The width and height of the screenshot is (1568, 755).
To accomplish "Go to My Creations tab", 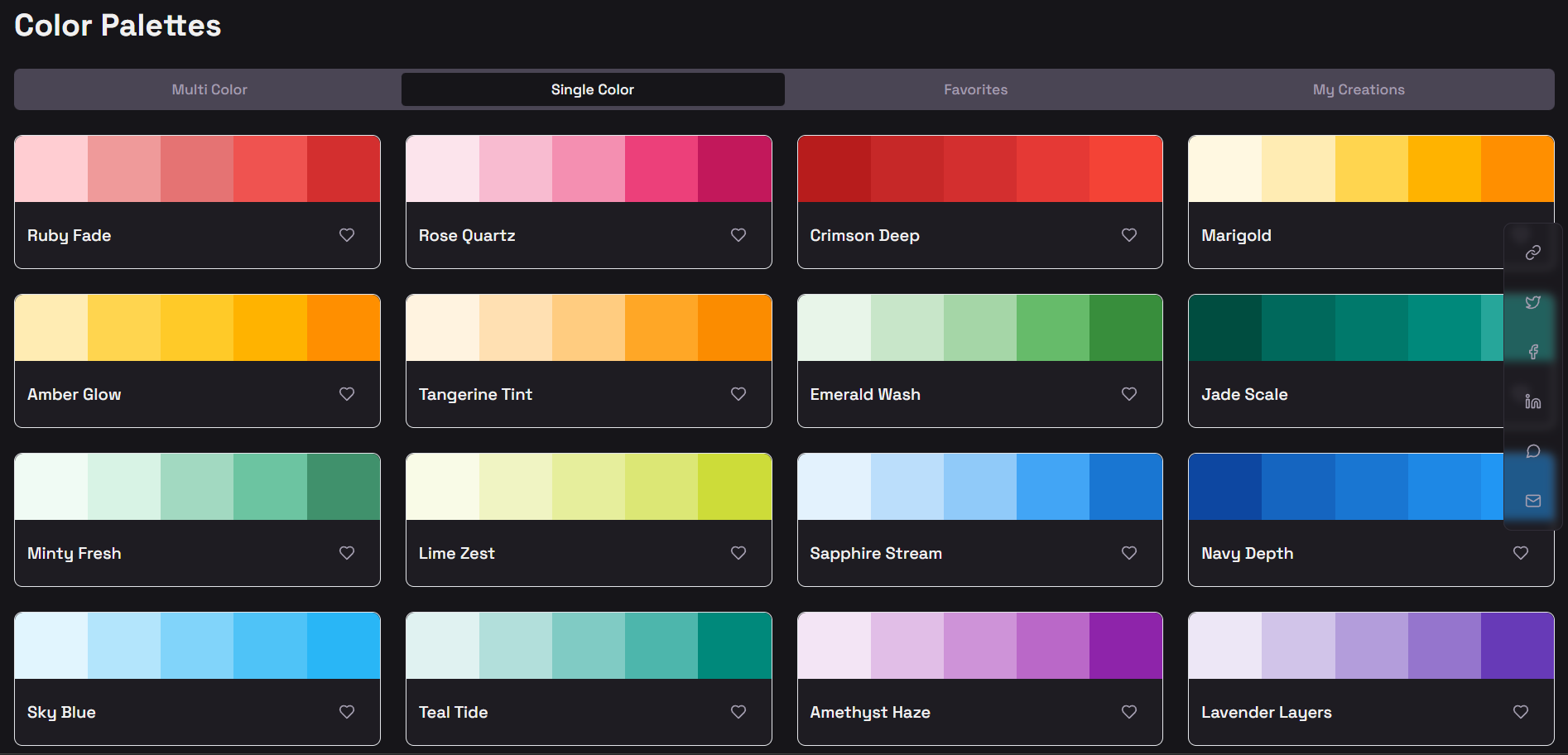I will pyautogui.click(x=1358, y=89).
